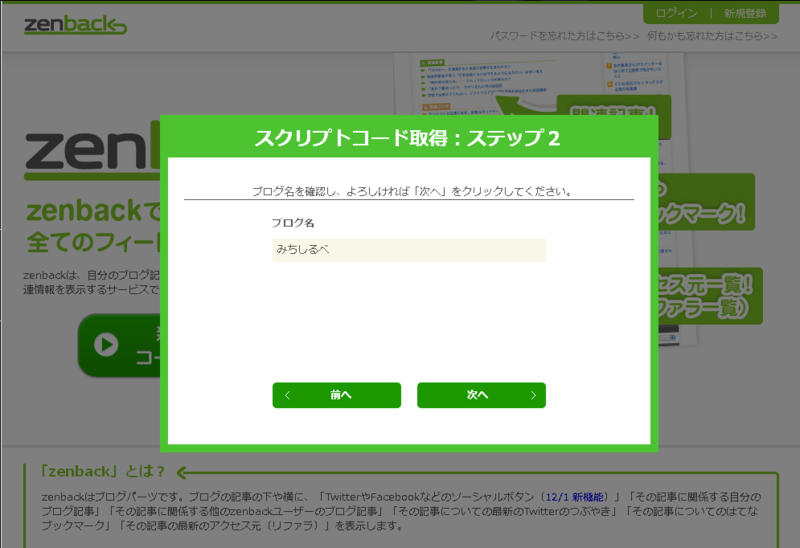Click the dialog title スクリプトコード取得：ステップ２
Image resolution: width=800 pixels, height=548 pixels.
pyautogui.click(x=407, y=138)
